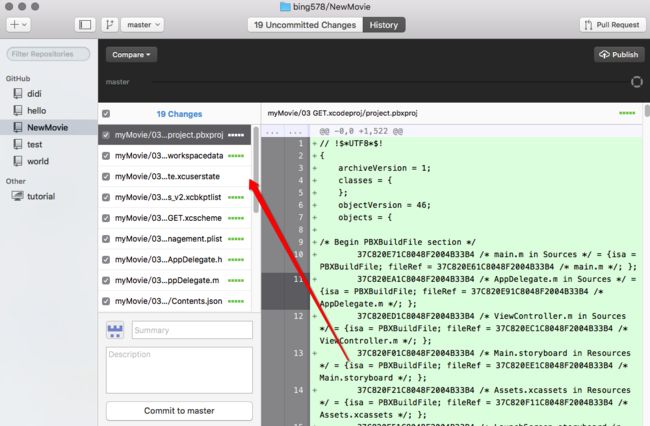
Task: Click the bing578/NewMovie window title folder icon
Action: coord(285,6)
